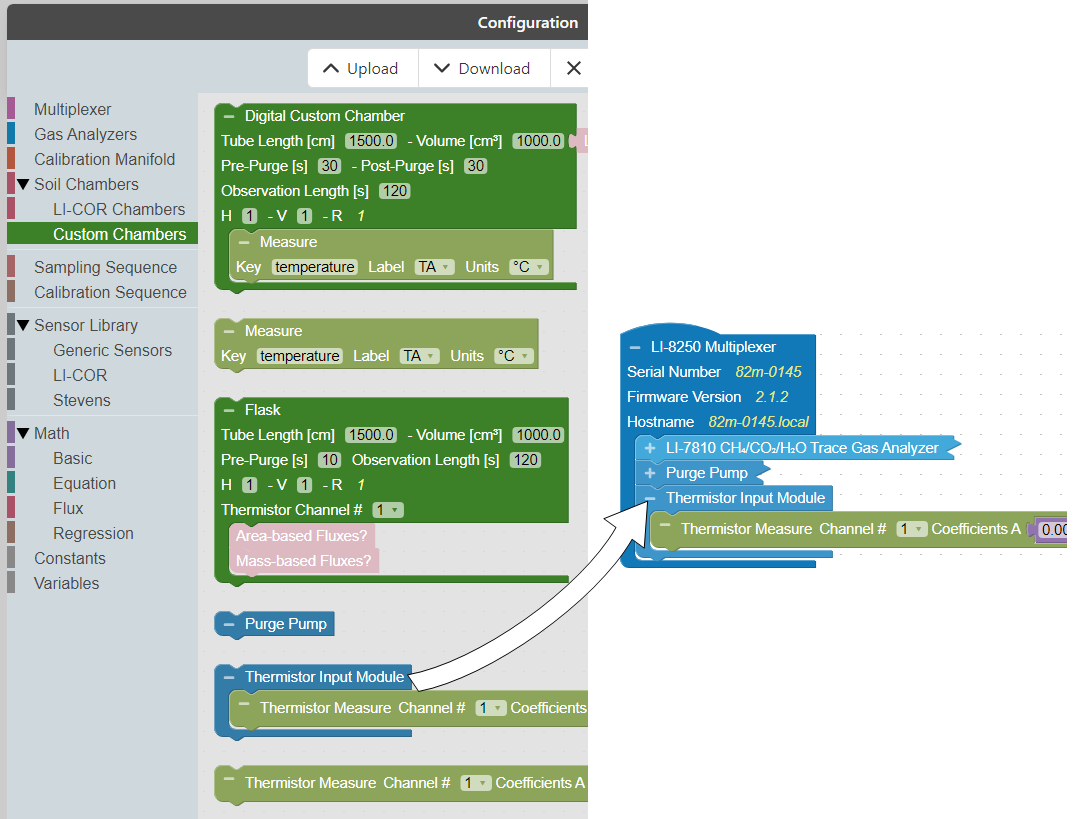Open LI-COR Chambers subcategory
1077x819 pixels.
[120, 210]
